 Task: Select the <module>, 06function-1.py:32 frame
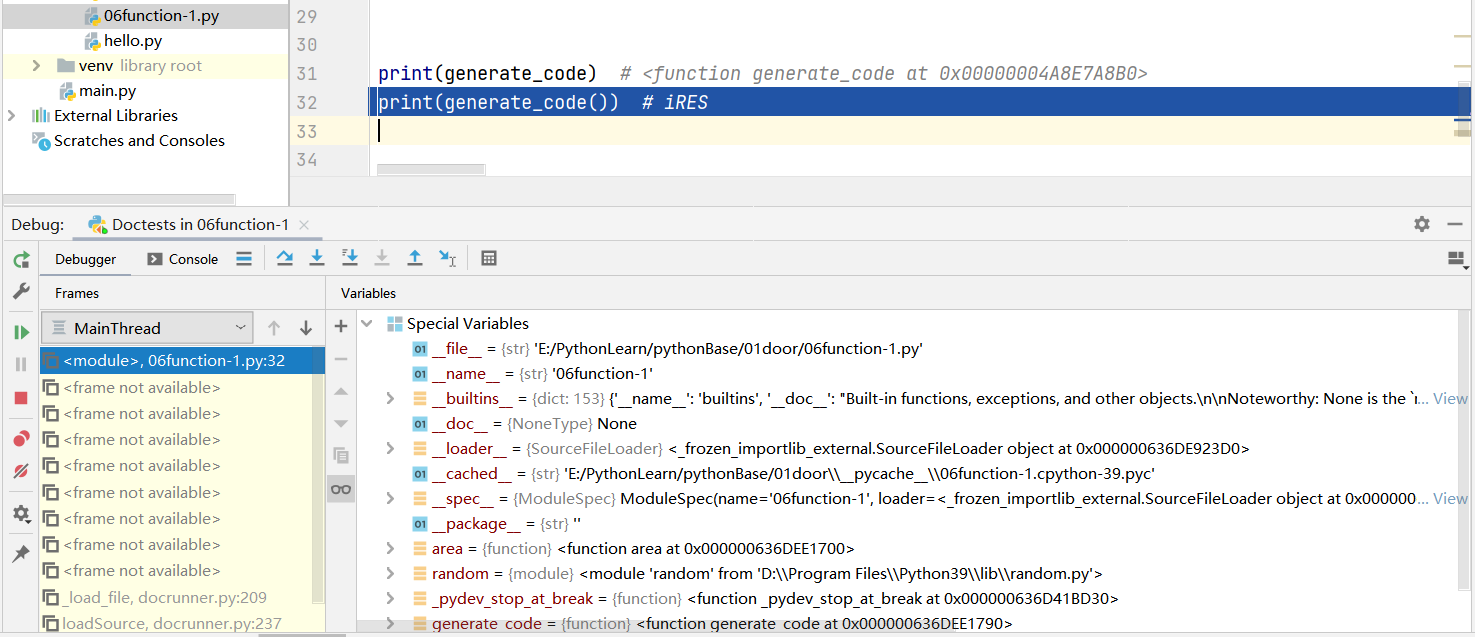(182, 361)
